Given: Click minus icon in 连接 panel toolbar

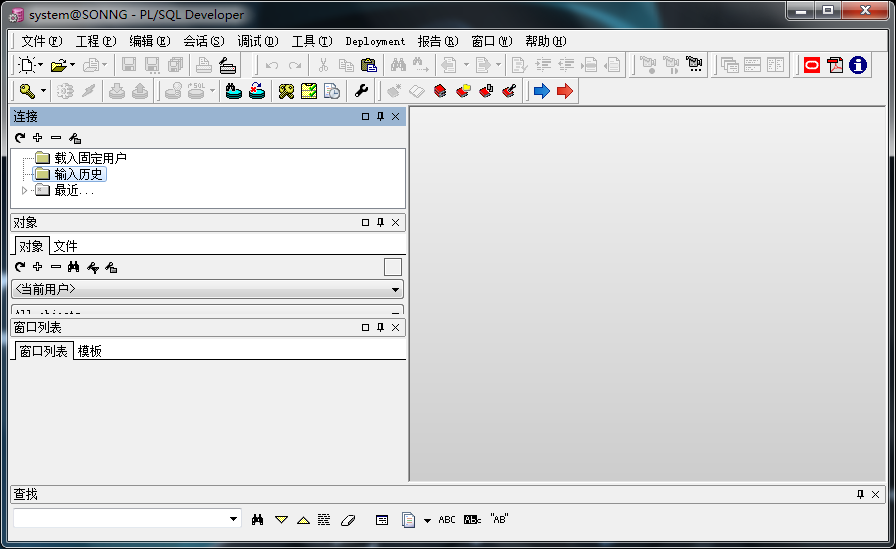Looking at the screenshot, I should tap(56, 138).
